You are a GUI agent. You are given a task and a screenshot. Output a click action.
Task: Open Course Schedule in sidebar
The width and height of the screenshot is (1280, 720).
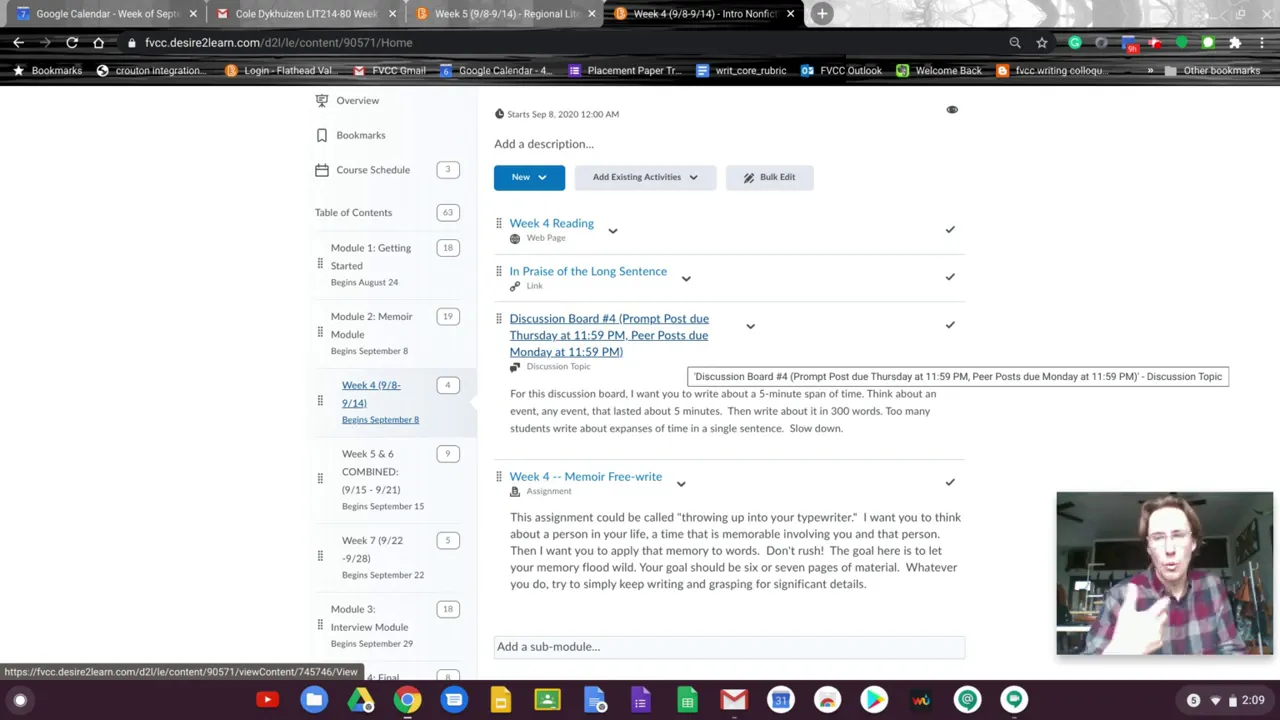372,170
